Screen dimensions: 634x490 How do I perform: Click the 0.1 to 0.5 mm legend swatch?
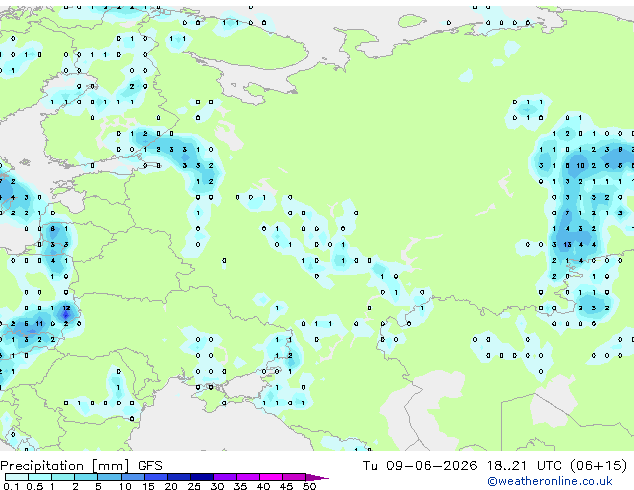pos(17,477)
